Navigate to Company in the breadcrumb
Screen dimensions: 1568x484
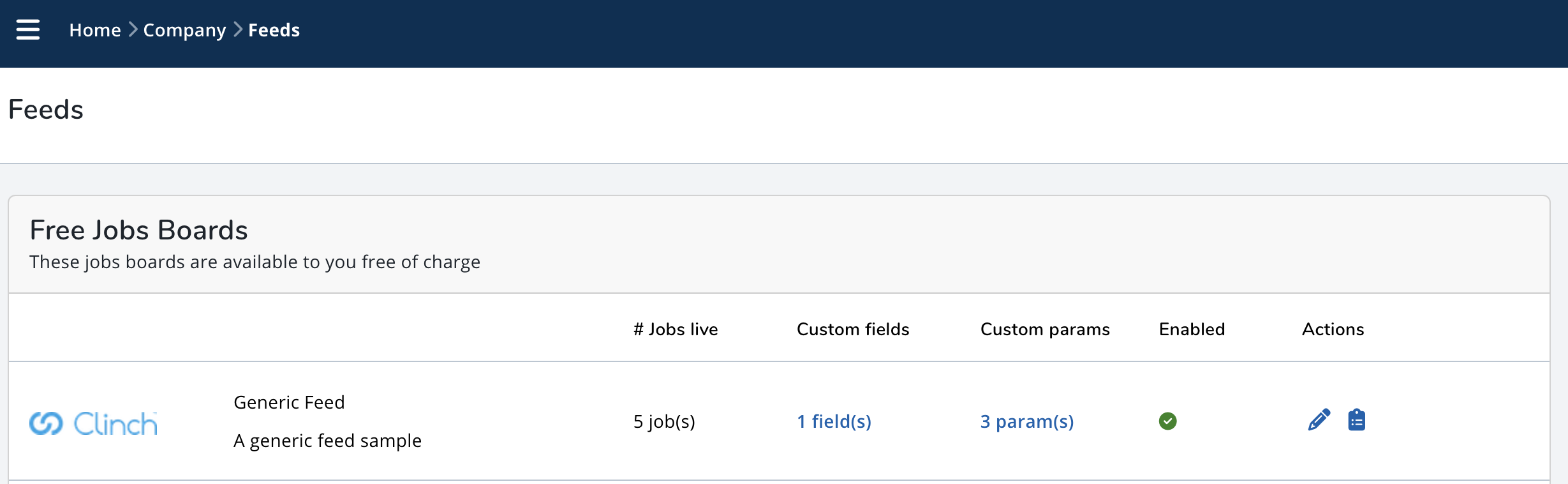(x=184, y=30)
